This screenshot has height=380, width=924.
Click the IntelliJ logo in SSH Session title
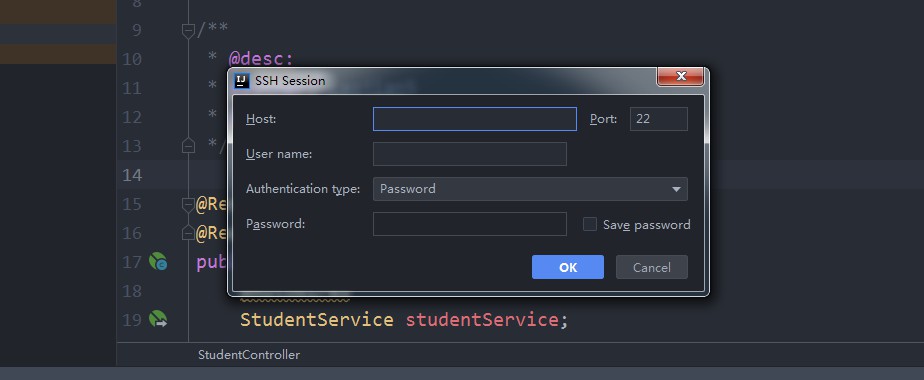click(x=242, y=81)
